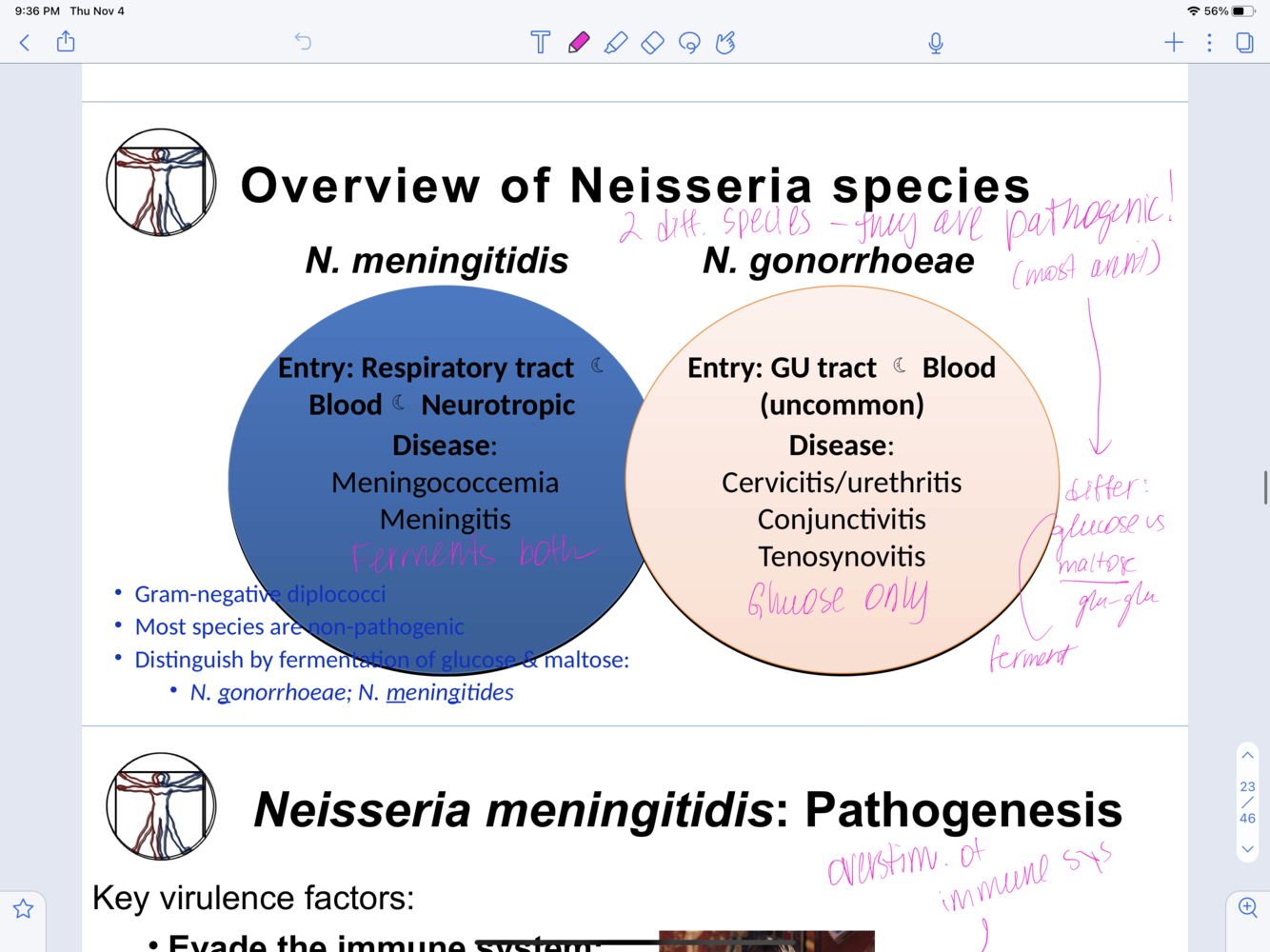Tap the page counter 23 / 46
Screen dimensions: 1270x952
[x=1247, y=802]
